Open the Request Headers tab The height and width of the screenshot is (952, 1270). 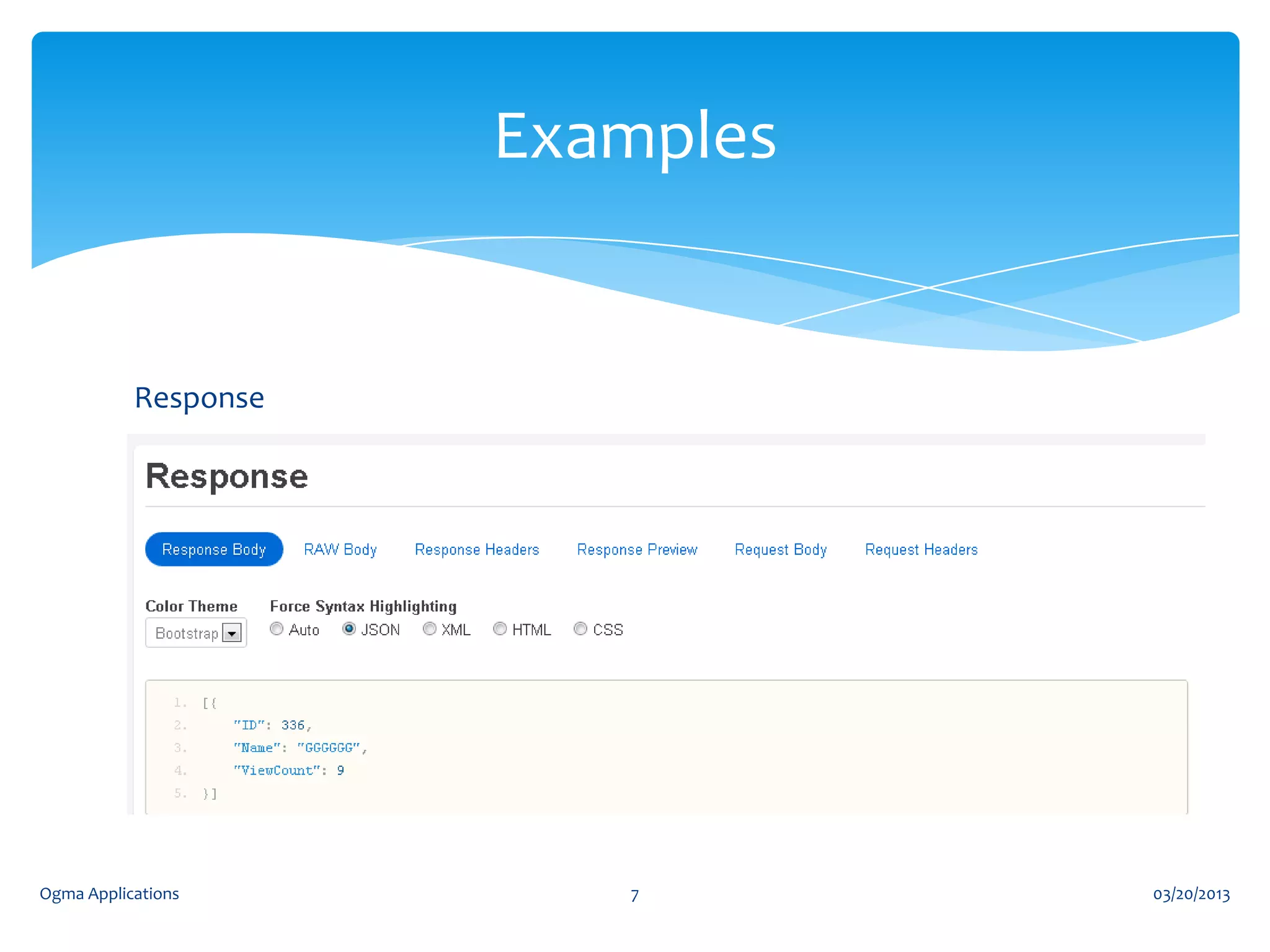(921, 550)
